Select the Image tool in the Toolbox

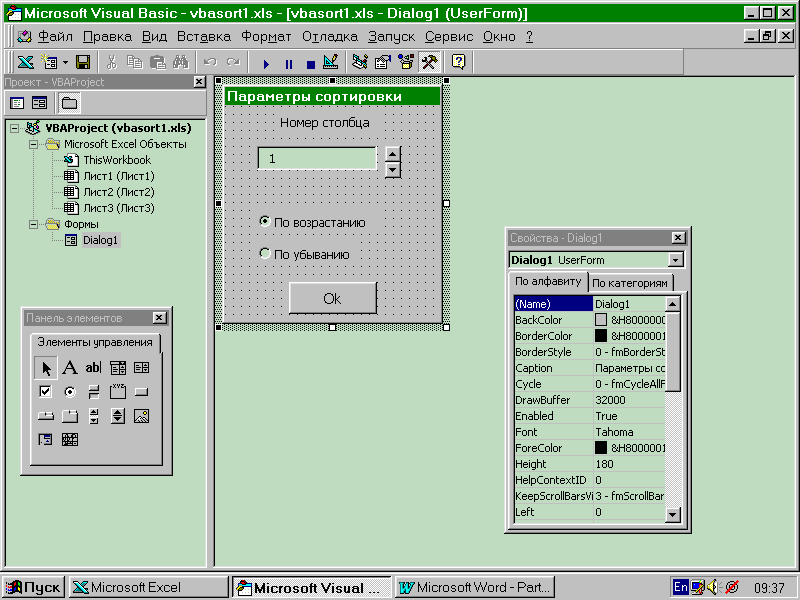[141, 416]
